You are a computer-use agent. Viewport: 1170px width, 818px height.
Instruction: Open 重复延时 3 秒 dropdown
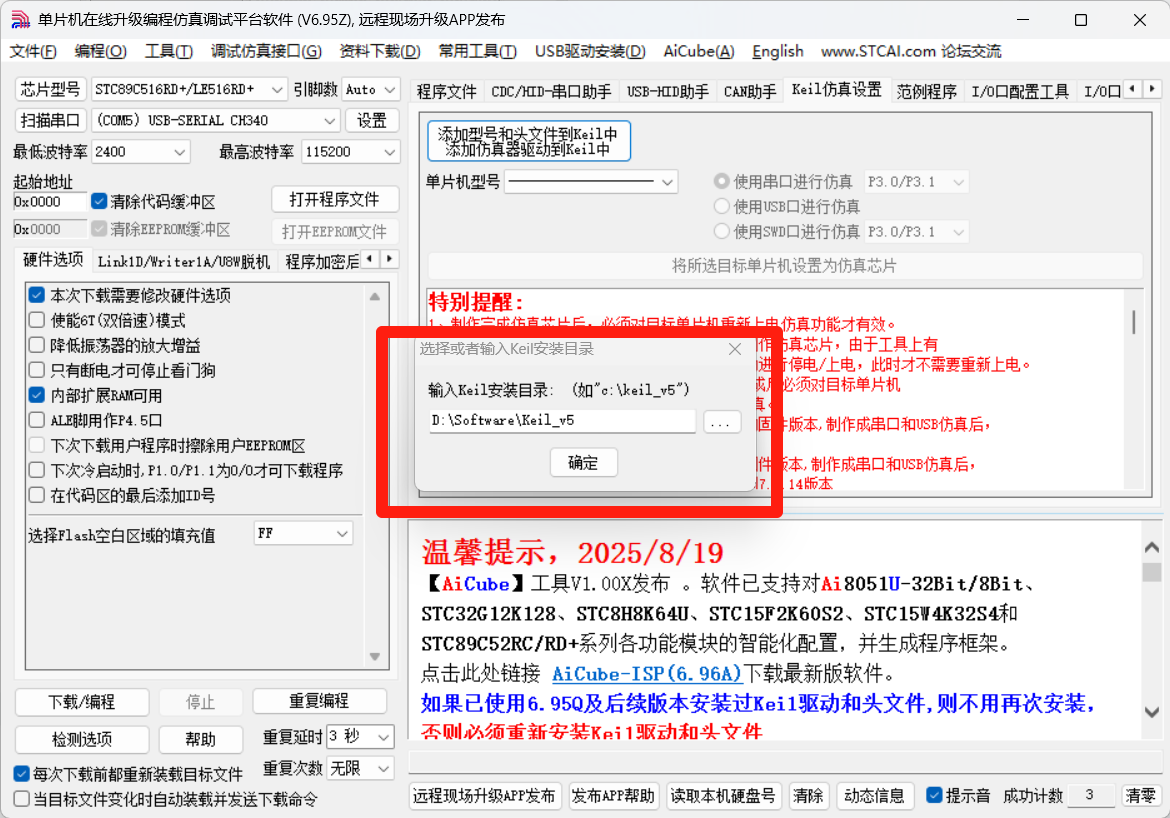[360, 737]
